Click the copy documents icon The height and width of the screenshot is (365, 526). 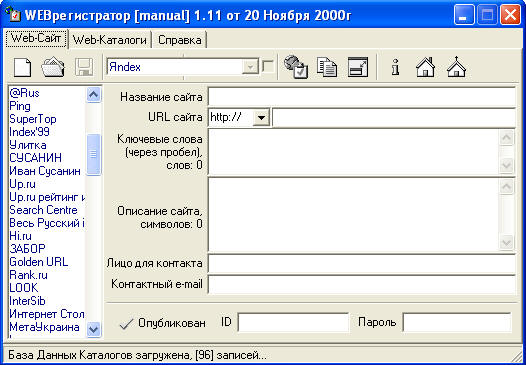(327, 67)
